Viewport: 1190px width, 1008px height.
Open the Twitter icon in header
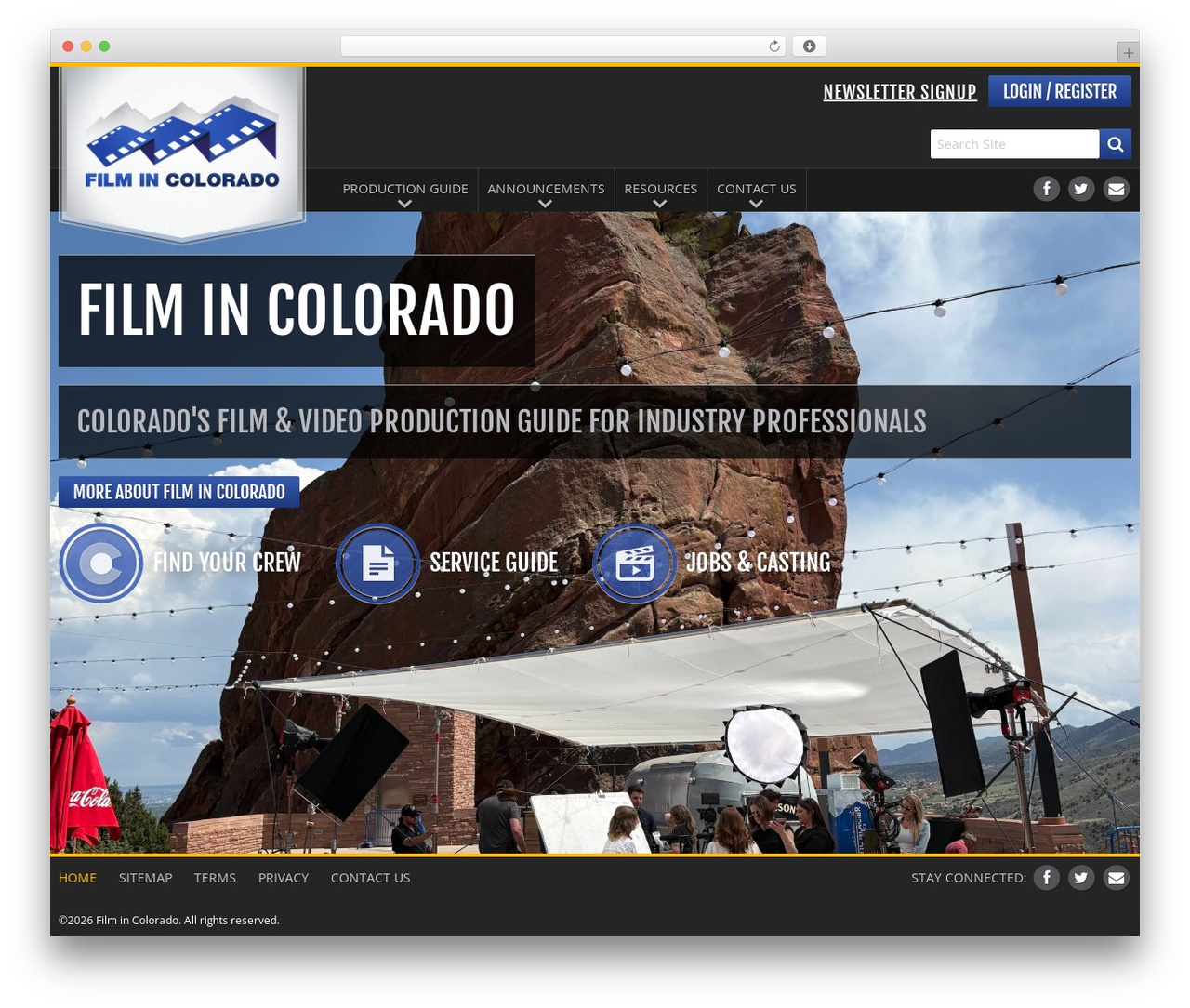(1081, 189)
